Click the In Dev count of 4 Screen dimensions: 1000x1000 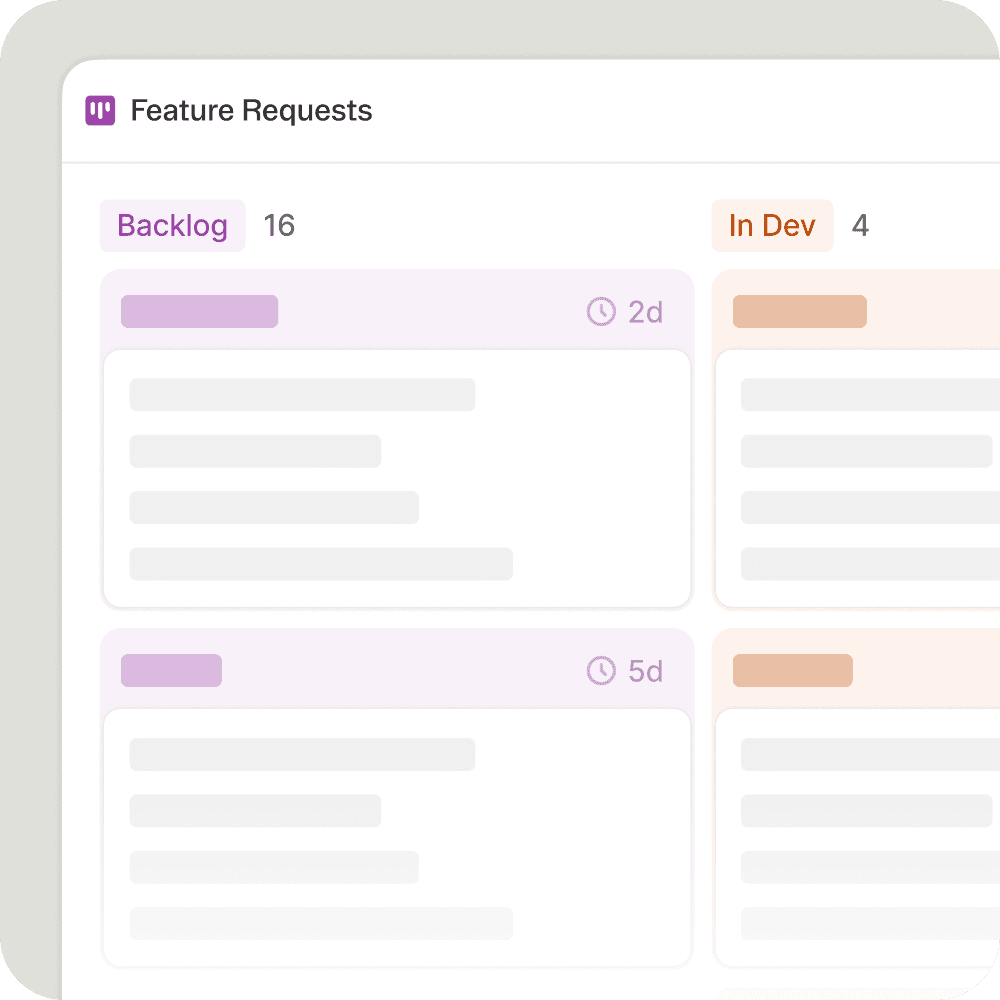[x=860, y=226]
